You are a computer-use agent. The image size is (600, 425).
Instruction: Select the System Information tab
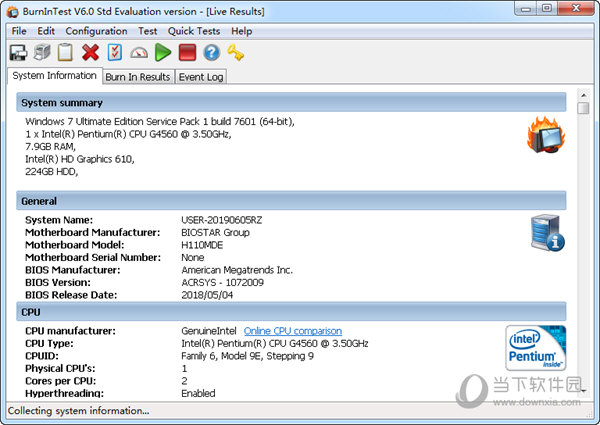point(54,76)
